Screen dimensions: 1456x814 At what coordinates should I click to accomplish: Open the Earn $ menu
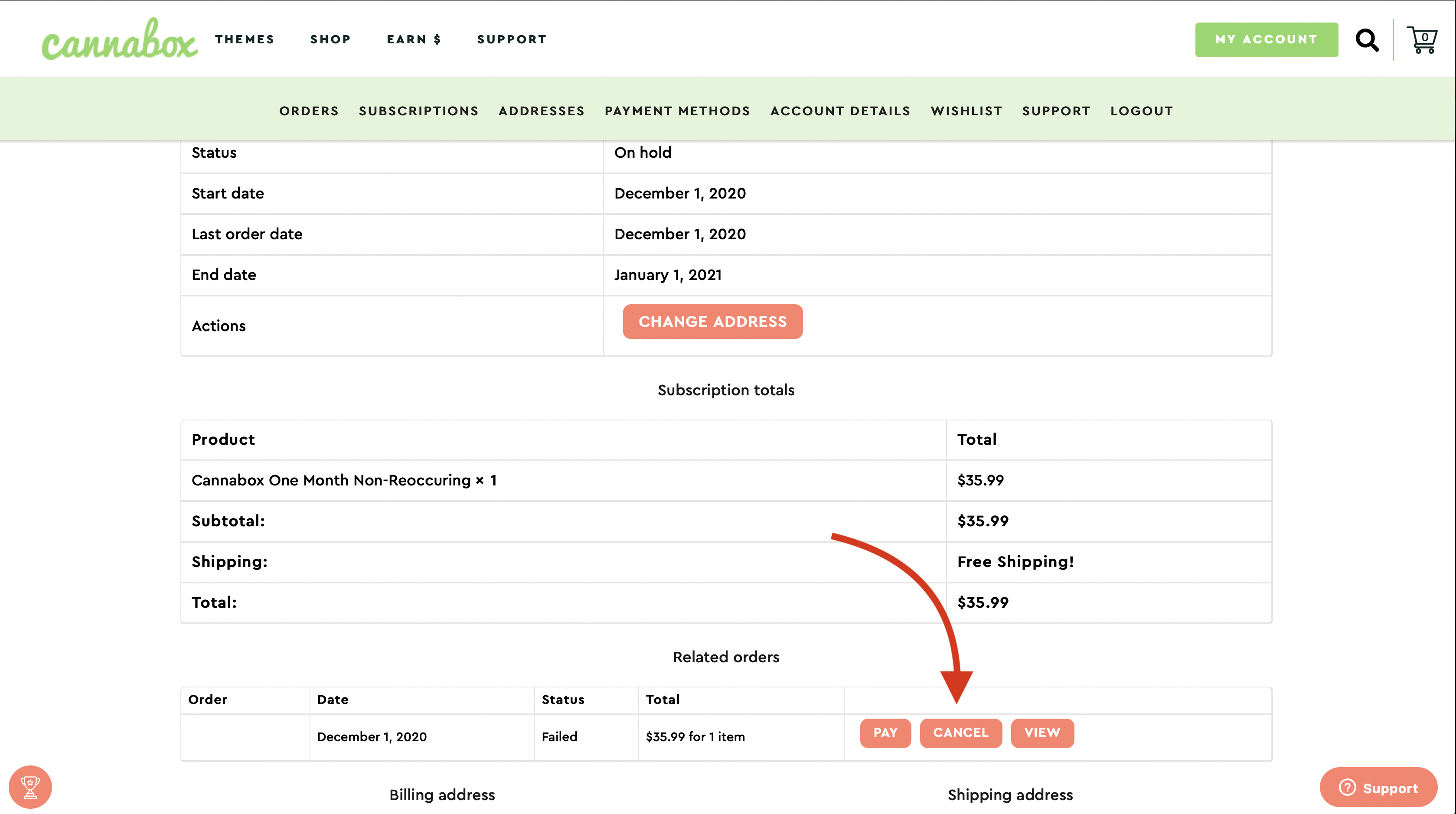coord(414,39)
